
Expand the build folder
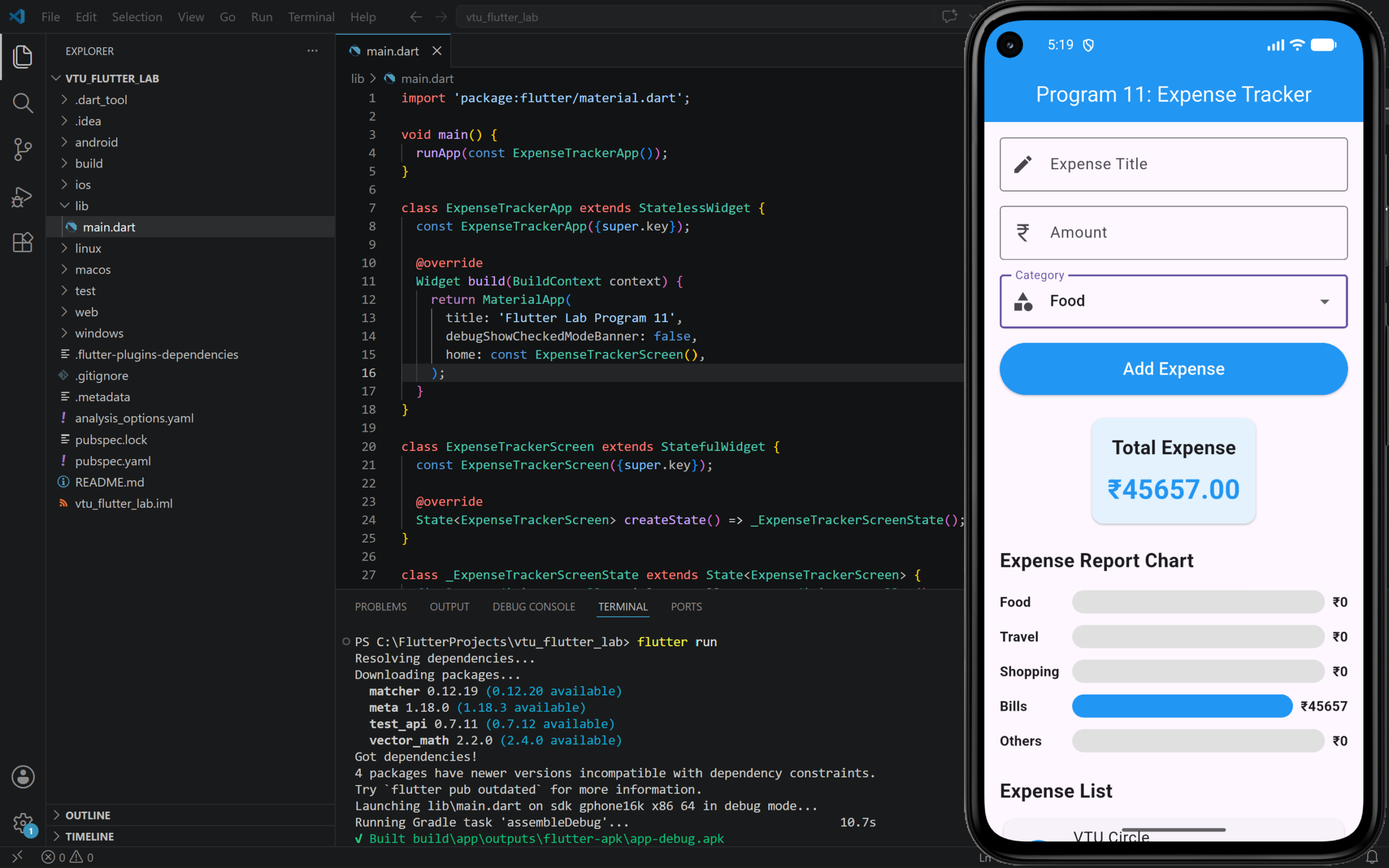(x=190, y=164)
